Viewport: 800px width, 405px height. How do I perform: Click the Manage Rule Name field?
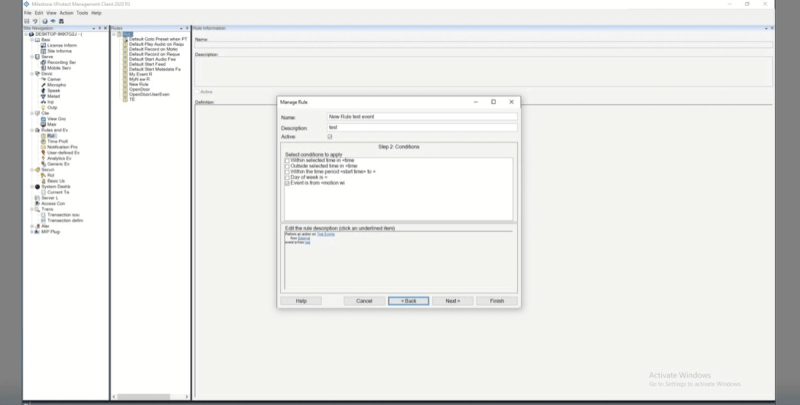[422, 117]
